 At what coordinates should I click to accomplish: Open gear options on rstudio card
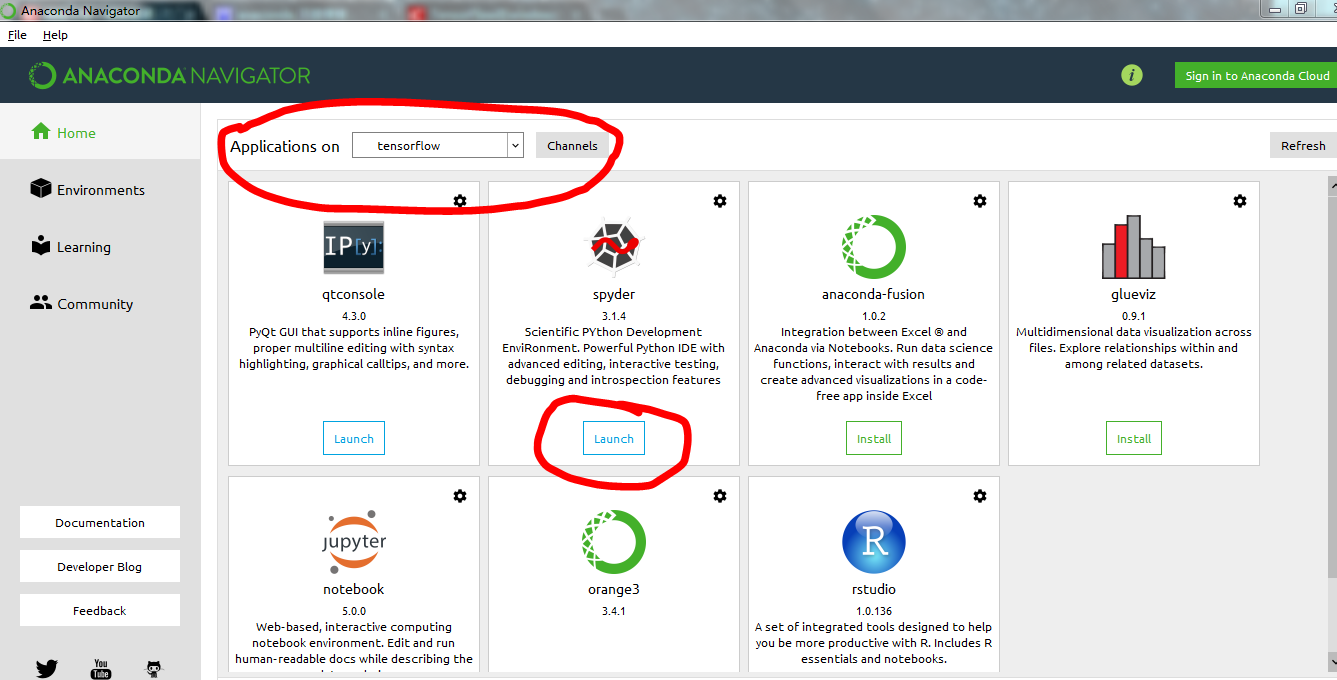(x=980, y=496)
